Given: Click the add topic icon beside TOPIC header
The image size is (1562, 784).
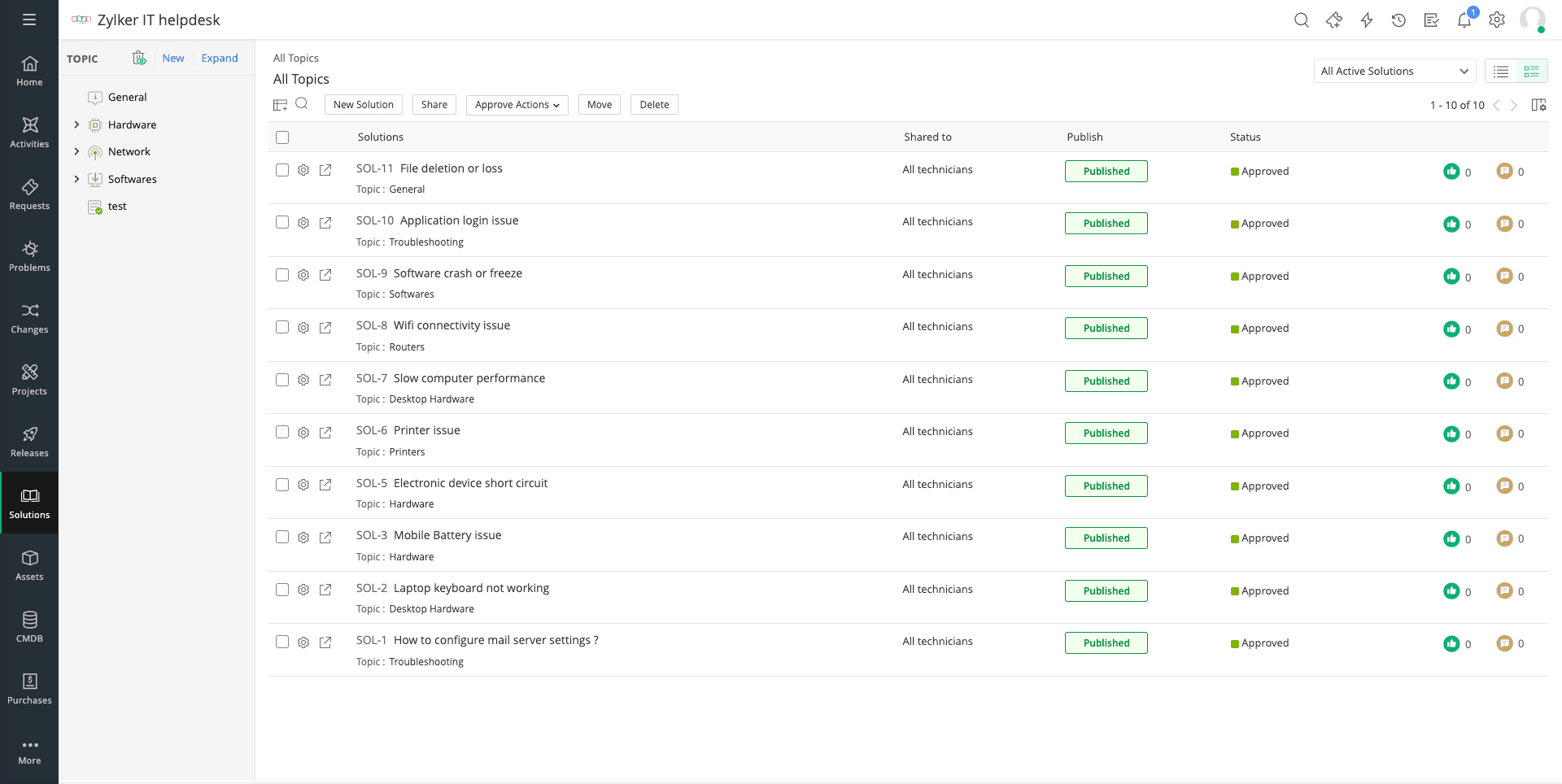Looking at the screenshot, I should 138,58.
